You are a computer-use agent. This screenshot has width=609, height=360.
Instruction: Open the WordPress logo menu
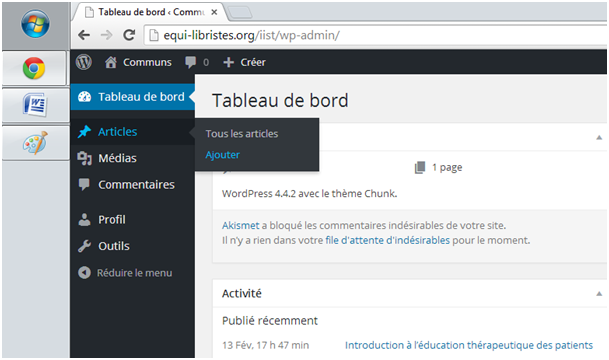click(84, 62)
